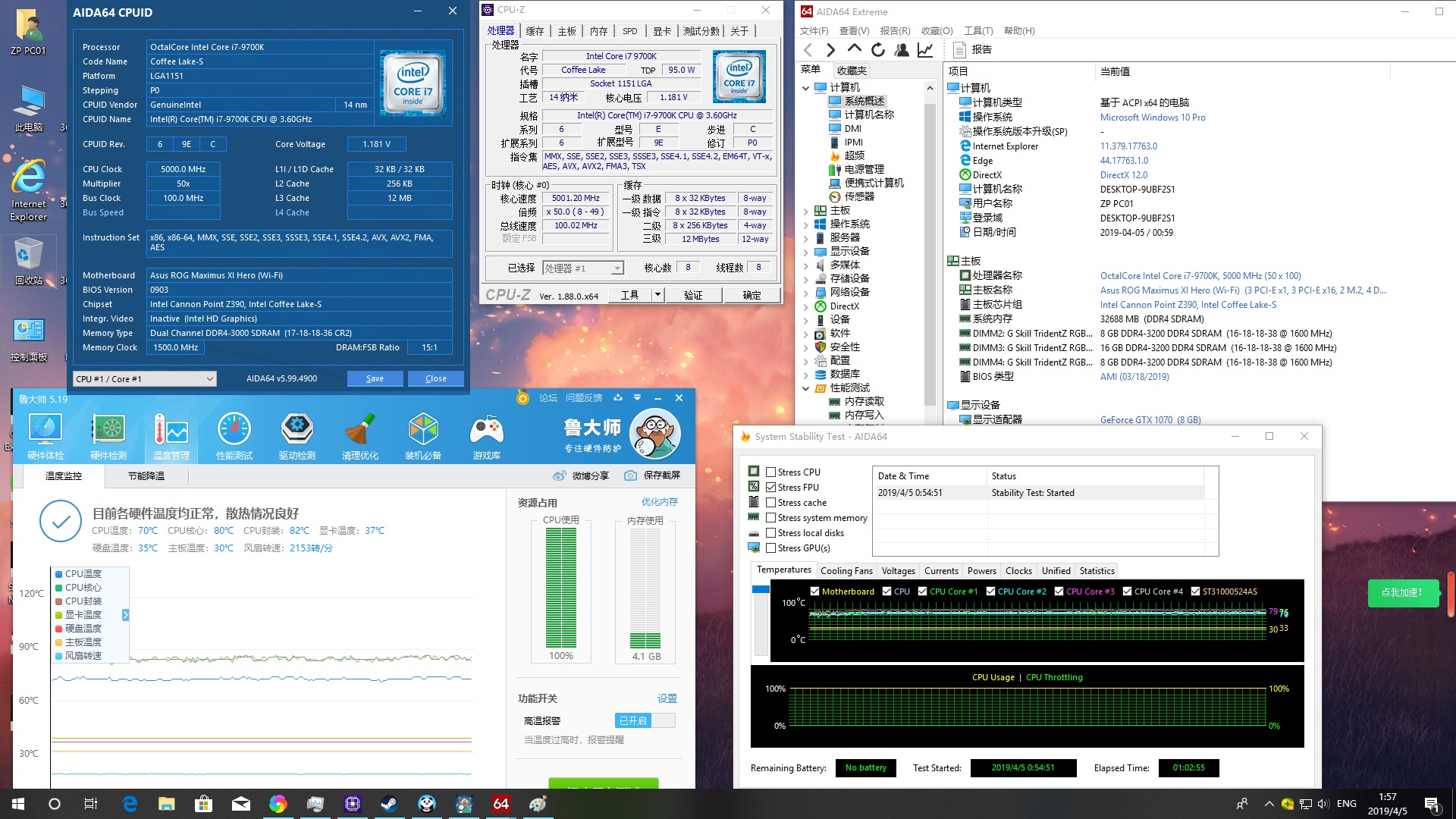Switch to the Cooling Fans tab
This screenshot has height=819, width=1456.
(x=846, y=571)
